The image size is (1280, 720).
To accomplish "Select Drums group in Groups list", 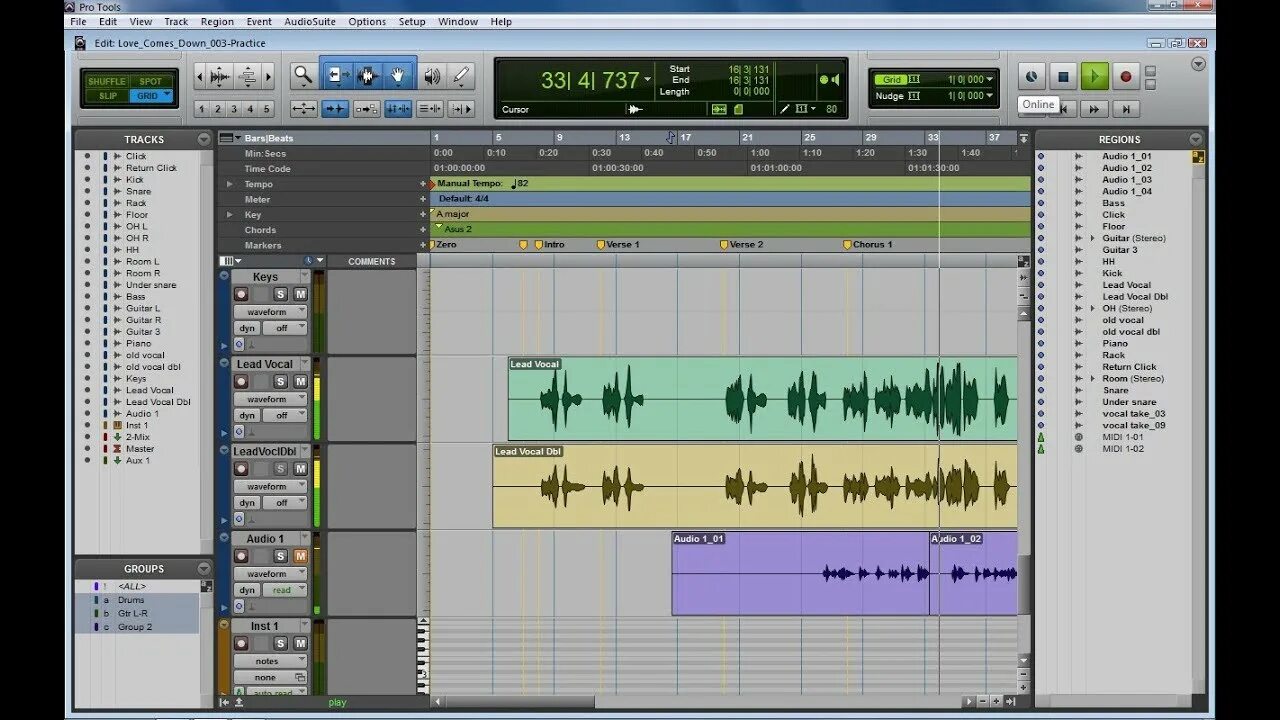I will click(x=131, y=600).
